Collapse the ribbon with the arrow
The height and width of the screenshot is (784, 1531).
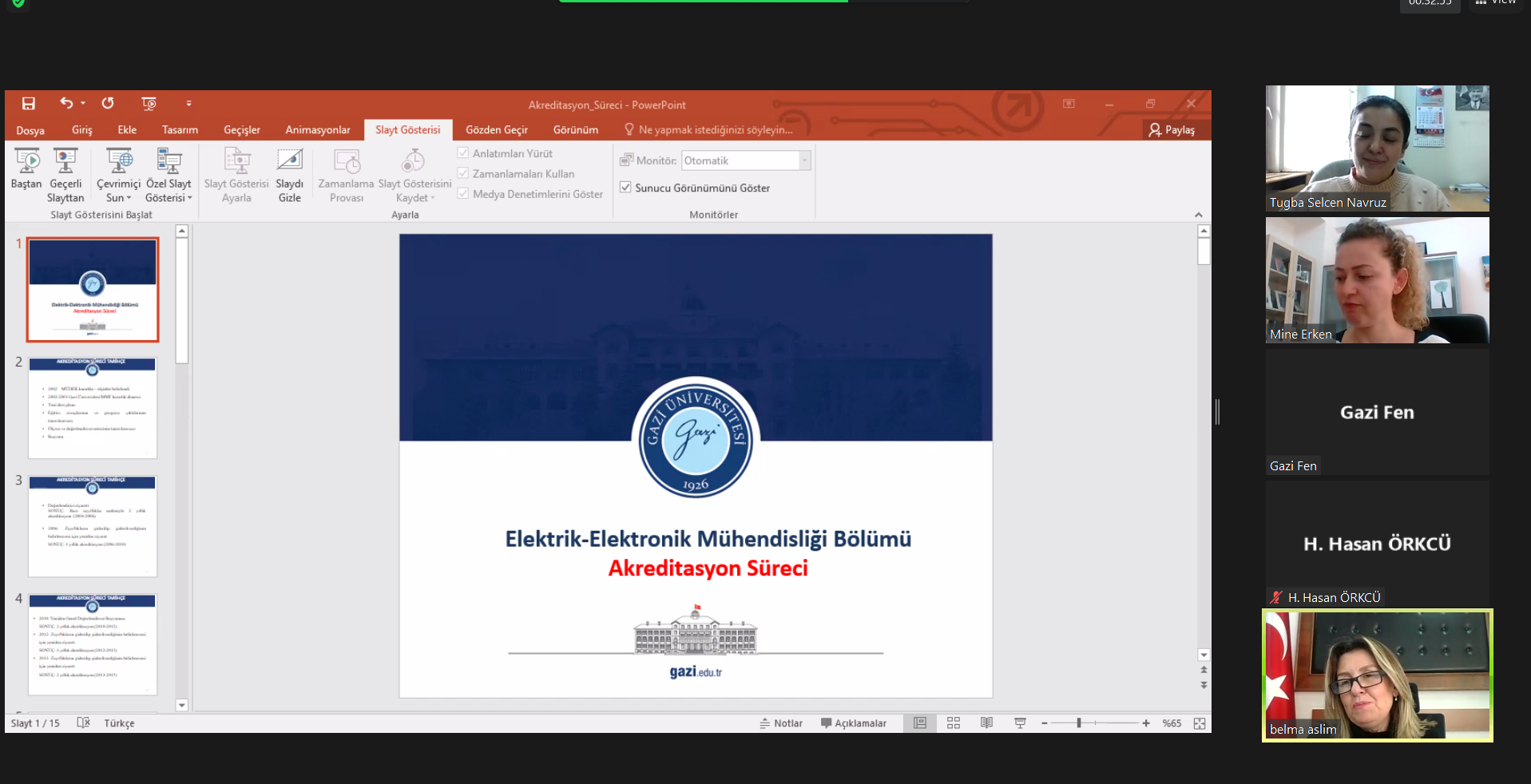tap(1199, 215)
